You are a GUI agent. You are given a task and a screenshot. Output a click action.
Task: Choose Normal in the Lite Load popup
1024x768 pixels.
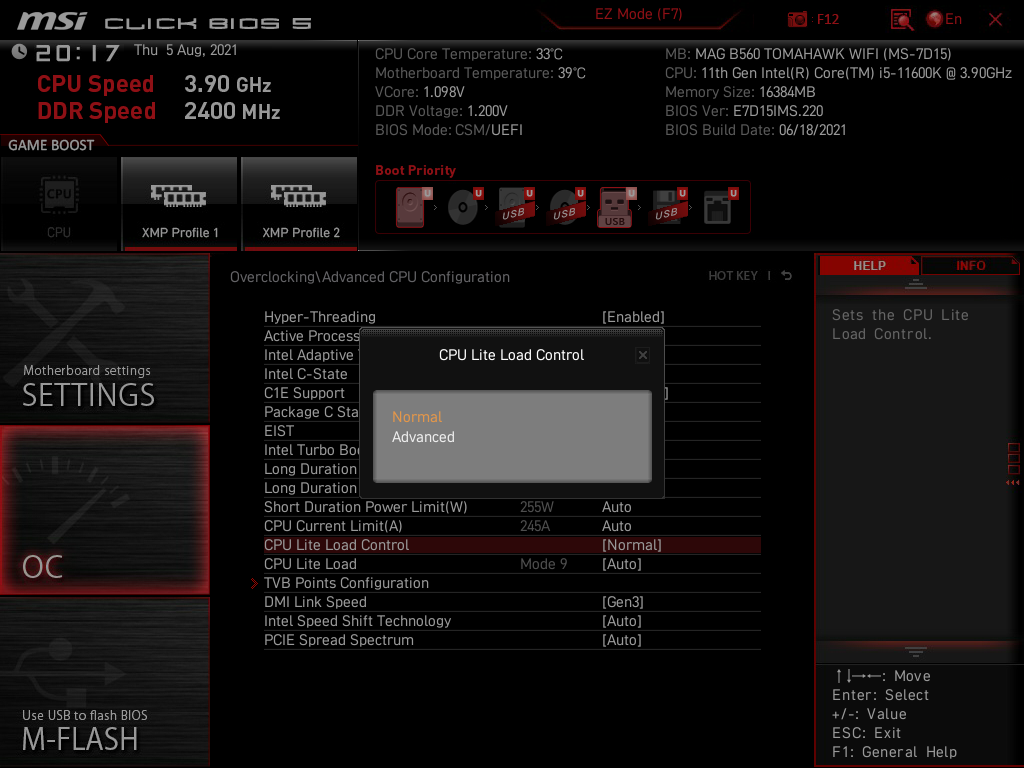click(417, 417)
